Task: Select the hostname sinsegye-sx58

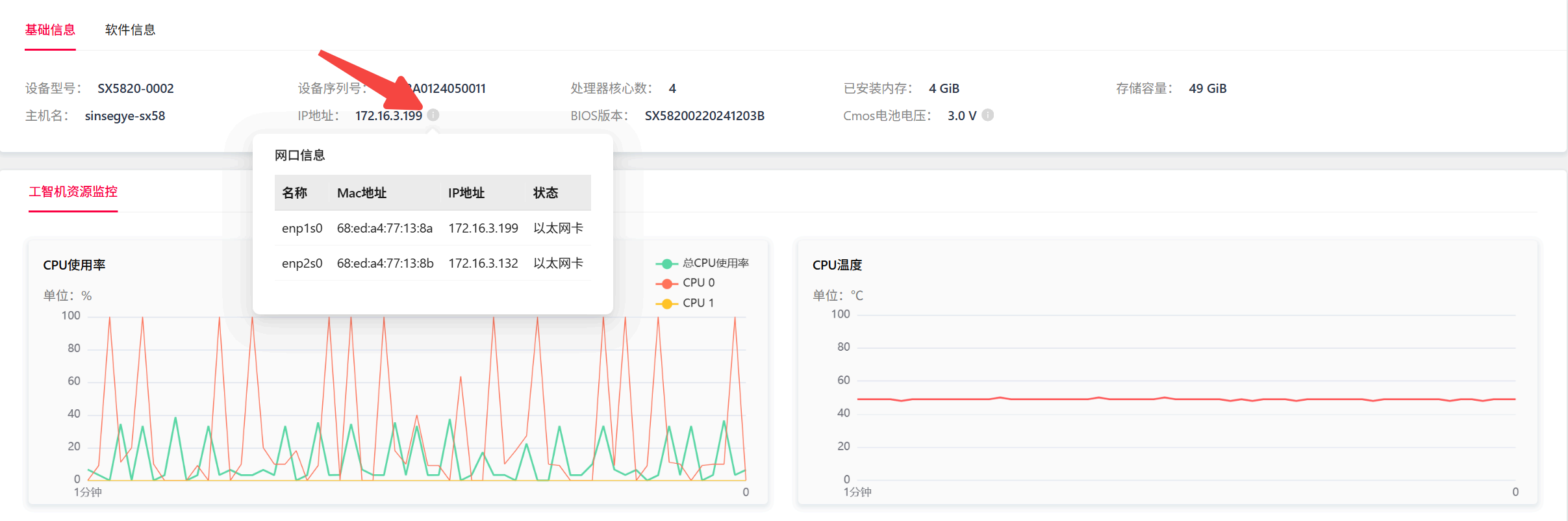Action: [x=125, y=116]
